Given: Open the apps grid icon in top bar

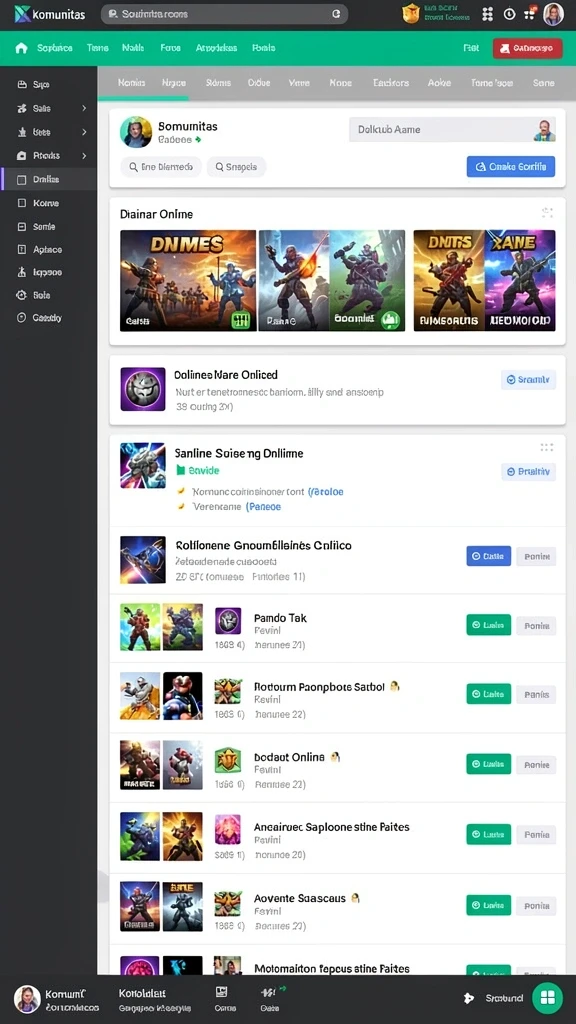Looking at the screenshot, I should point(487,14).
